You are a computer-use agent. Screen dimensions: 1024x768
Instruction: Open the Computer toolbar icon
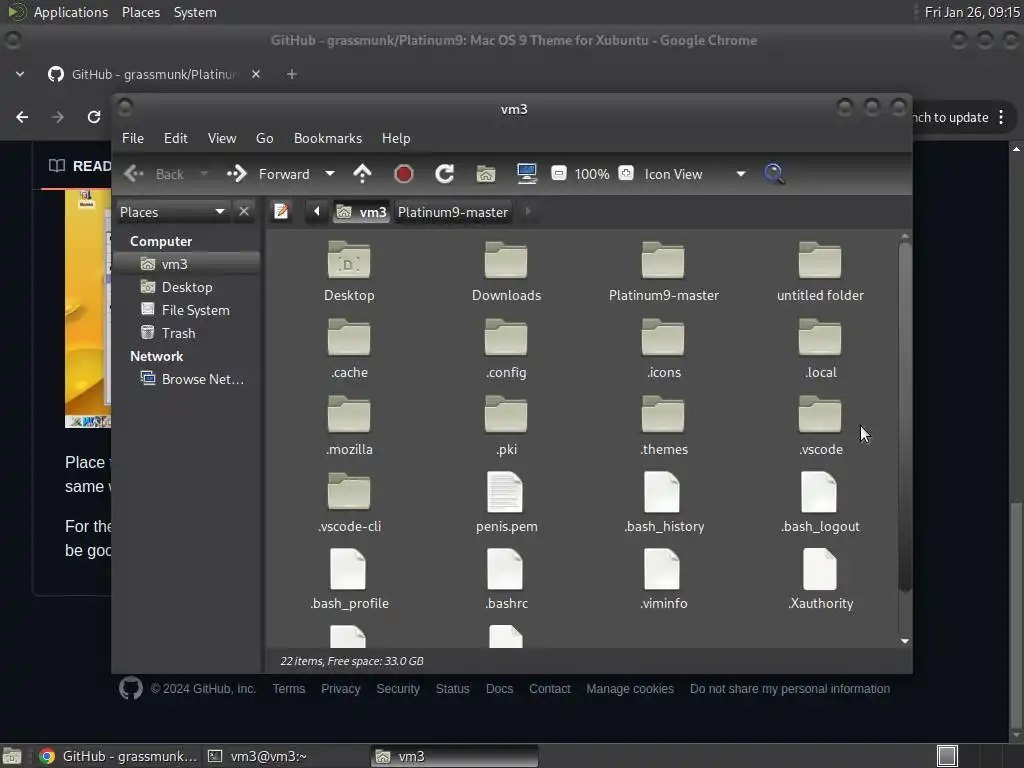click(526, 174)
